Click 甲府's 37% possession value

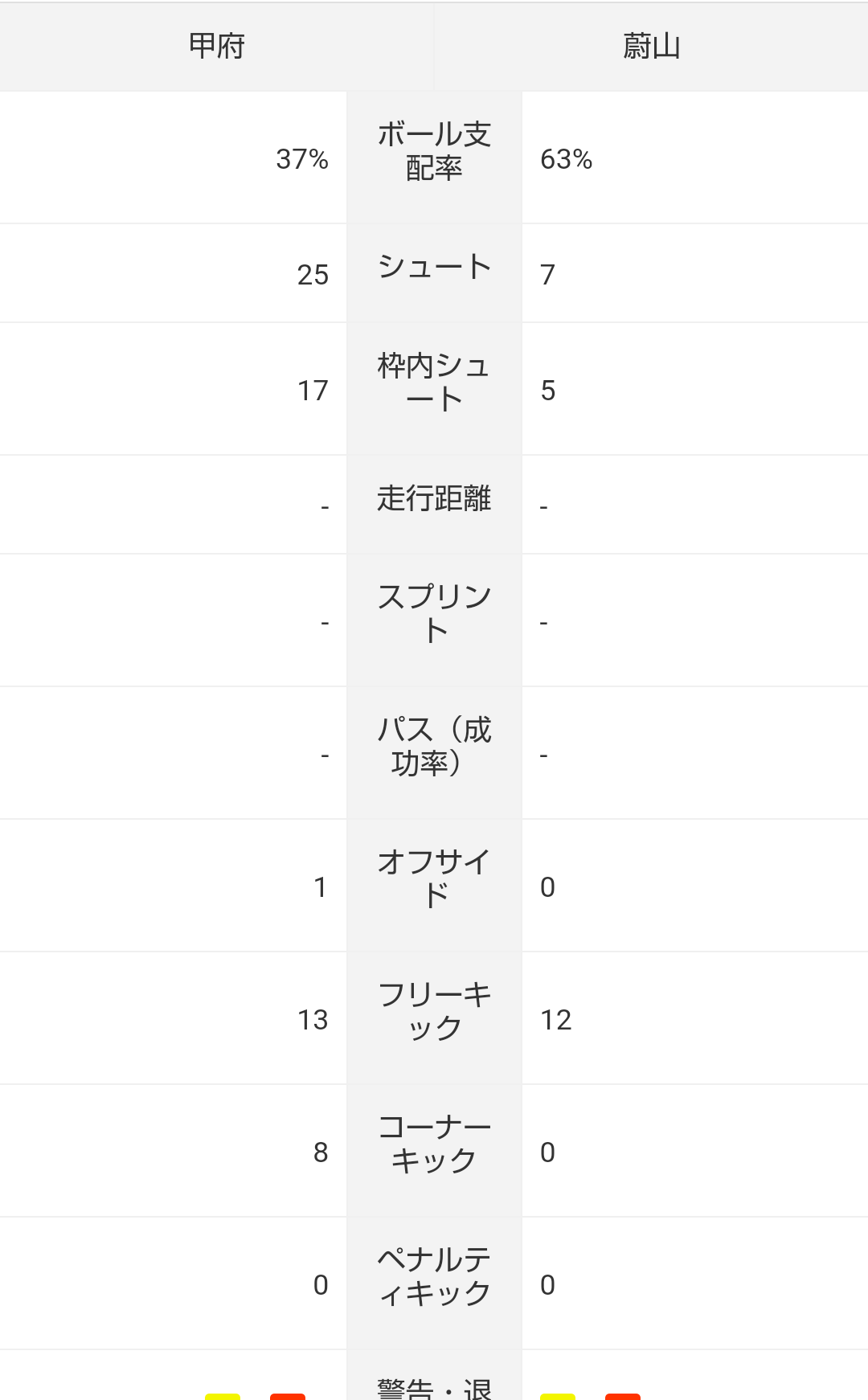tap(302, 159)
